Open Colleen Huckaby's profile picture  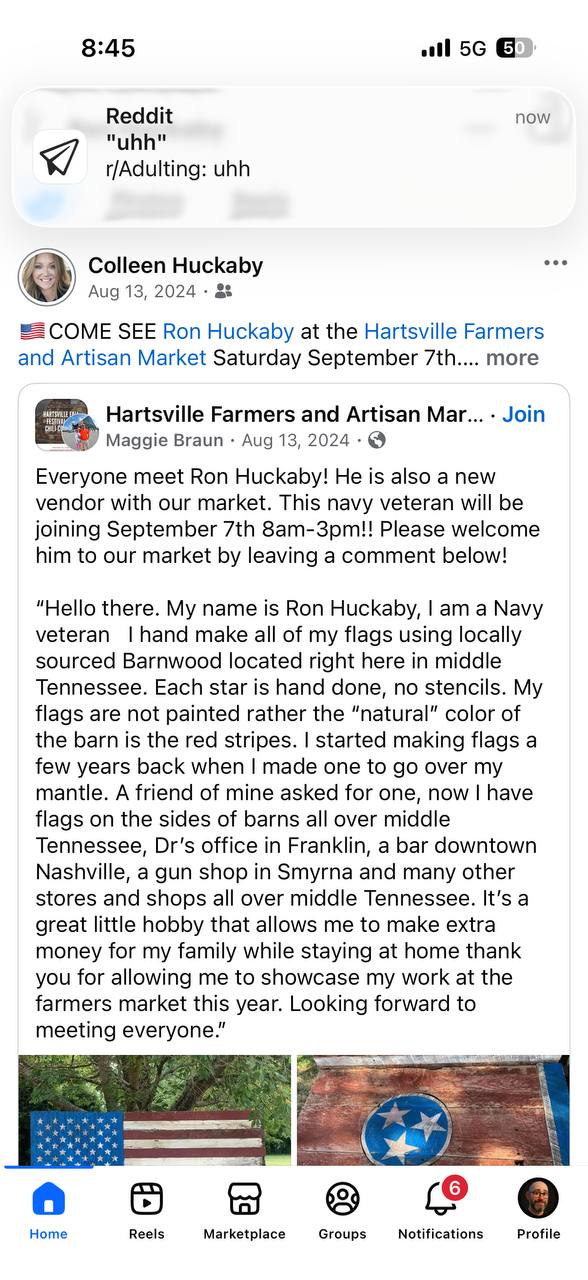click(47, 277)
